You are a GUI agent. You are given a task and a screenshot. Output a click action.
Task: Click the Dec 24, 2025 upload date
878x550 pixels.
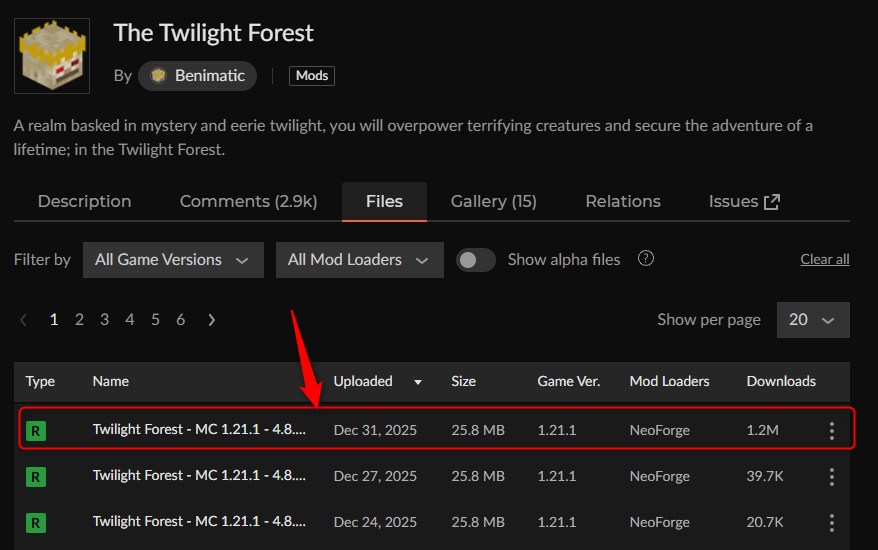pyautogui.click(x=375, y=522)
